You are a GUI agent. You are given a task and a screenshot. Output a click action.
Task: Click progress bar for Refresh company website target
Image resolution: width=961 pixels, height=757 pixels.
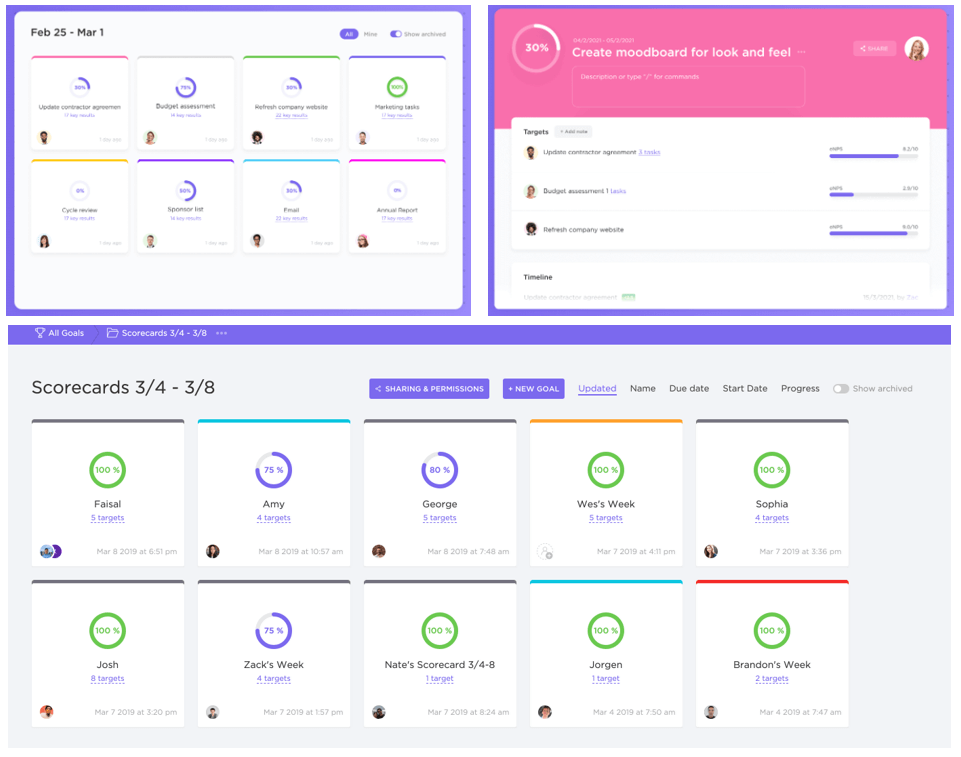pyautogui.click(x=873, y=234)
